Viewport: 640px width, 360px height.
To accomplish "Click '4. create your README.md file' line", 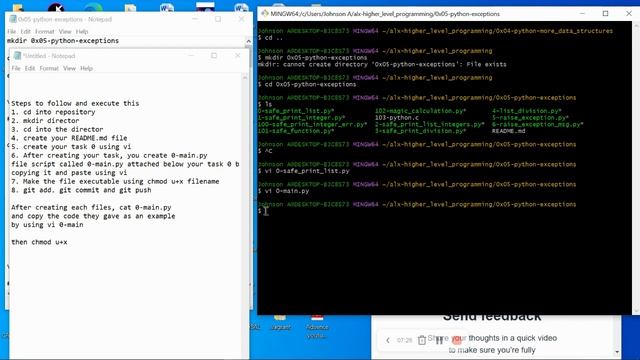I will (69, 138).
